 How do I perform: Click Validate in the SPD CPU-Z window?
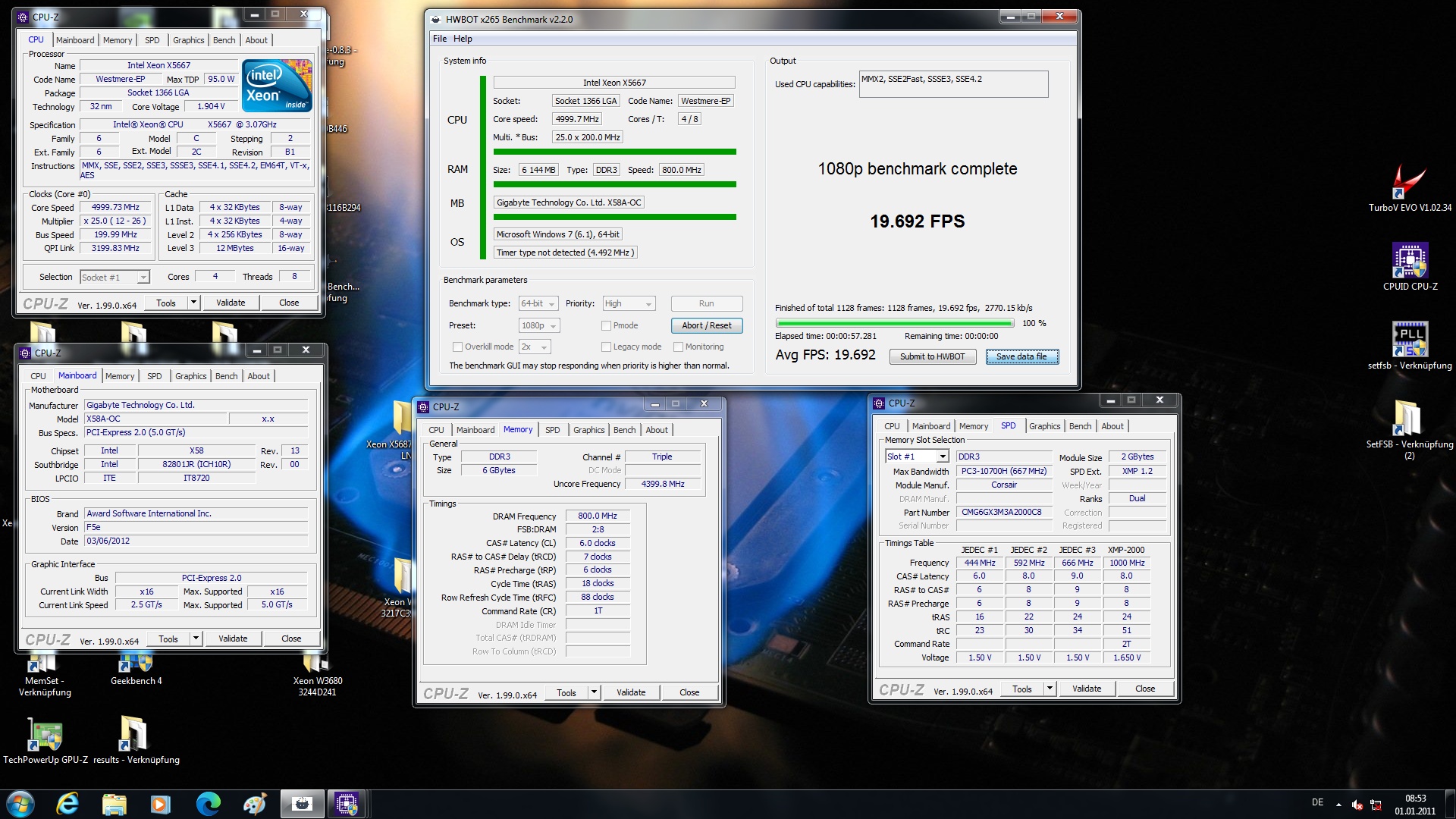(1086, 689)
